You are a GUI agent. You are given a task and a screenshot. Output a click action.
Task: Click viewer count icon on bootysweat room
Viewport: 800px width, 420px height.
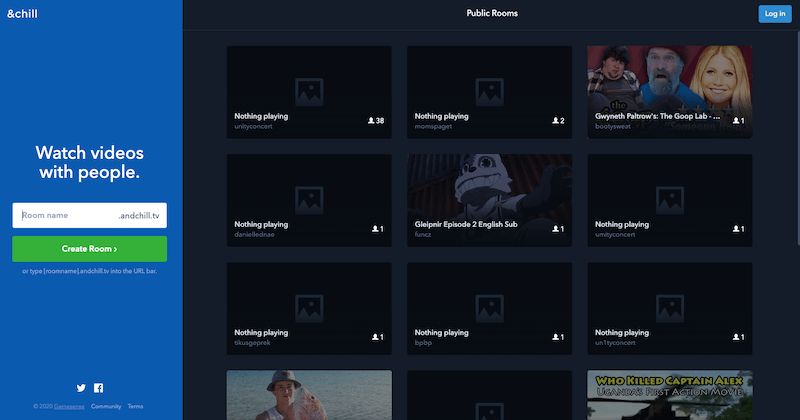(x=736, y=121)
